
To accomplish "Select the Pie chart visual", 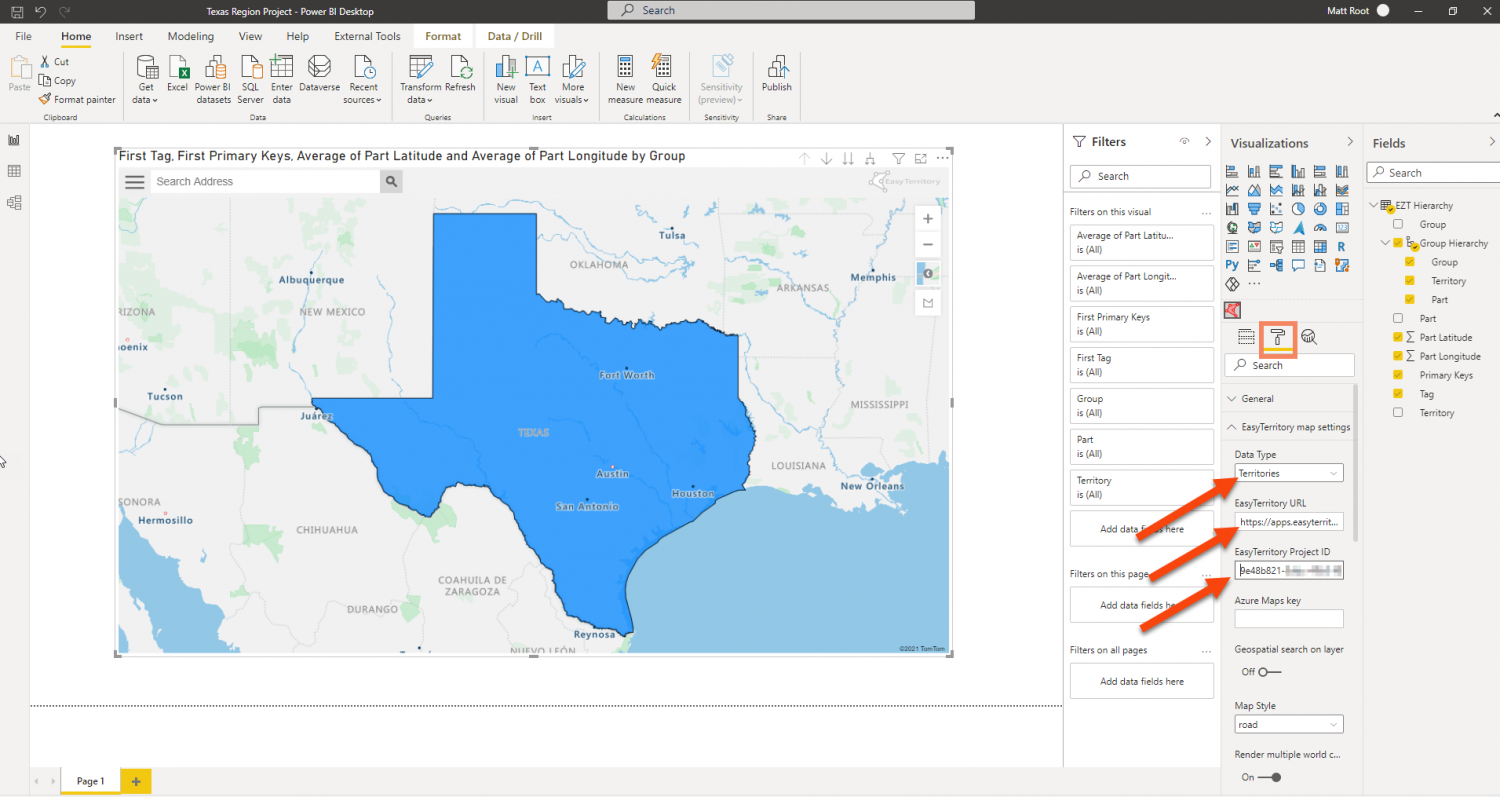I will click(1298, 209).
